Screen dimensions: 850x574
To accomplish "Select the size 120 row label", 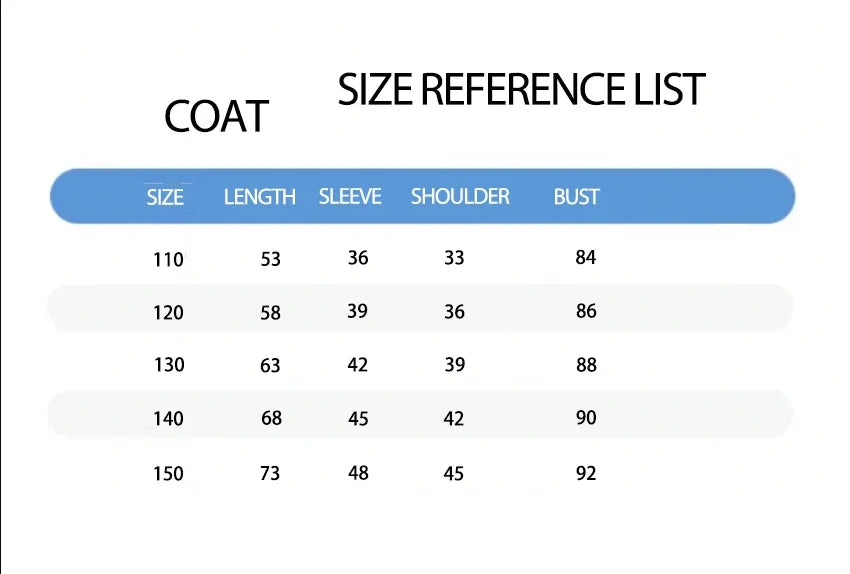I will [x=168, y=313].
